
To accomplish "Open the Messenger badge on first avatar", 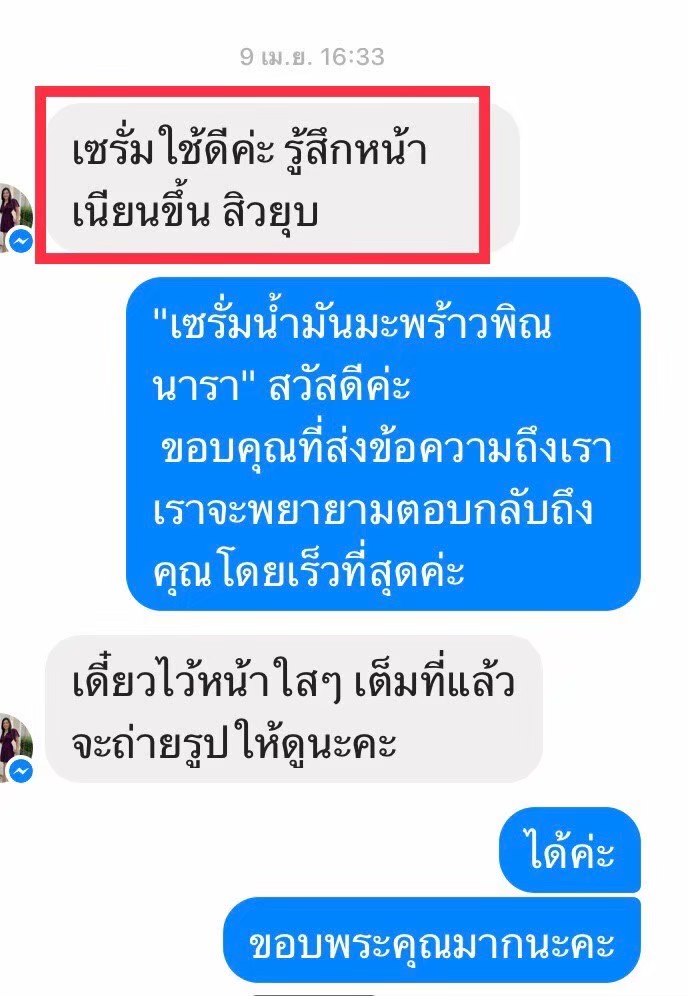I will click(x=22, y=241).
